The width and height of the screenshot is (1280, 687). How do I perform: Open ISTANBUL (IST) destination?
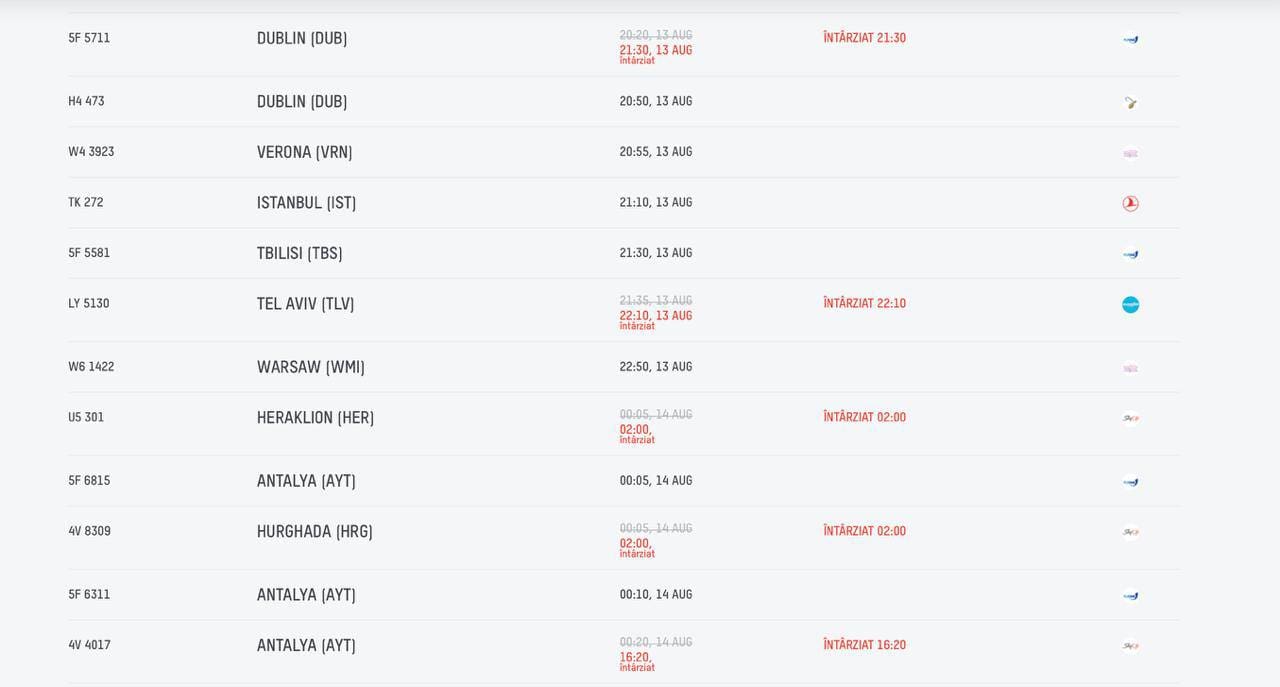coord(306,203)
